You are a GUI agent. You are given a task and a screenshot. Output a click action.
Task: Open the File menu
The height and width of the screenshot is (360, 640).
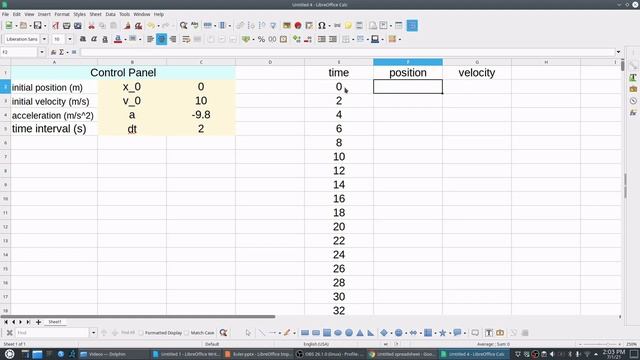click(x=5, y=14)
